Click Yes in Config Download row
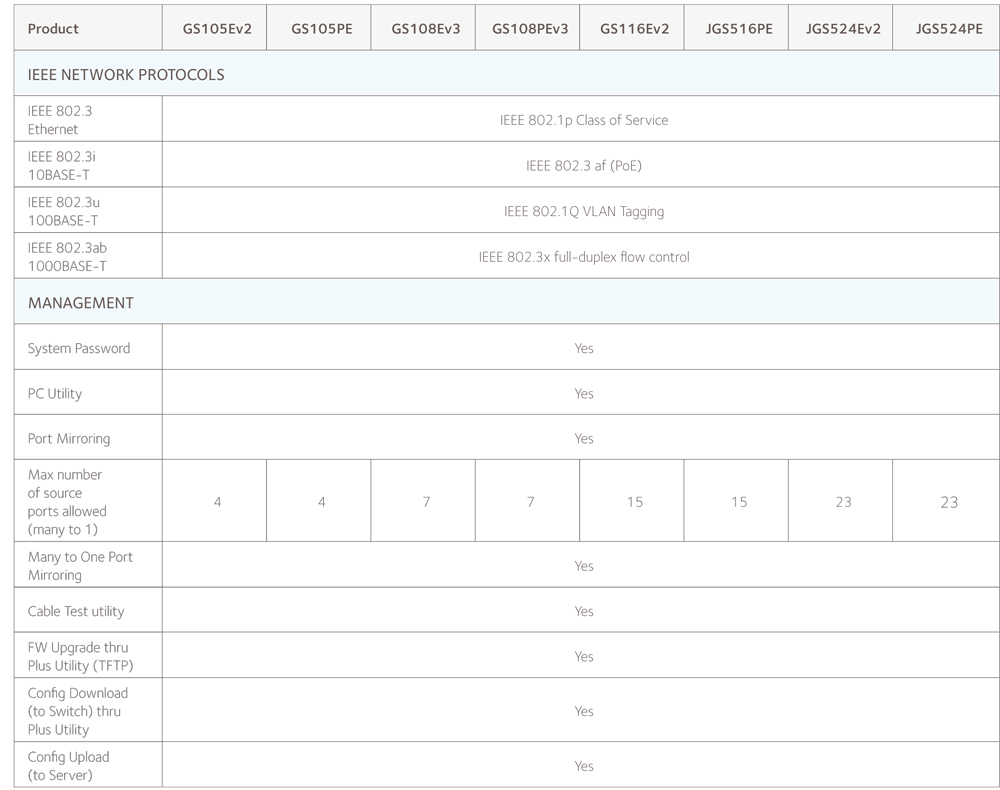Viewport: 1000px width, 790px height. tap(584, 712)
